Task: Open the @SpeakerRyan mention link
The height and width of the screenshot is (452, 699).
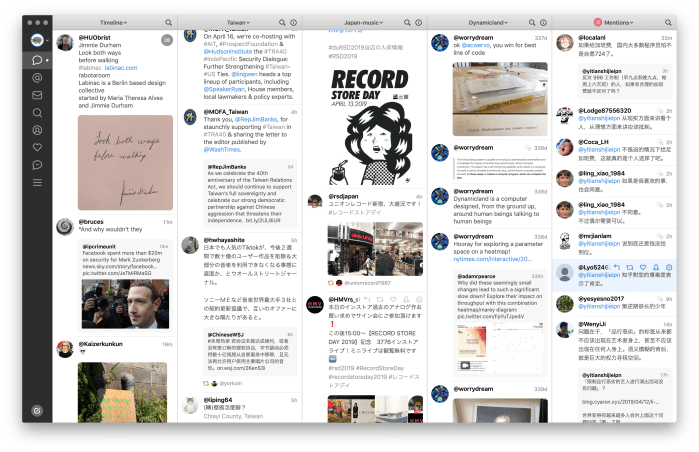Action: 224,89
